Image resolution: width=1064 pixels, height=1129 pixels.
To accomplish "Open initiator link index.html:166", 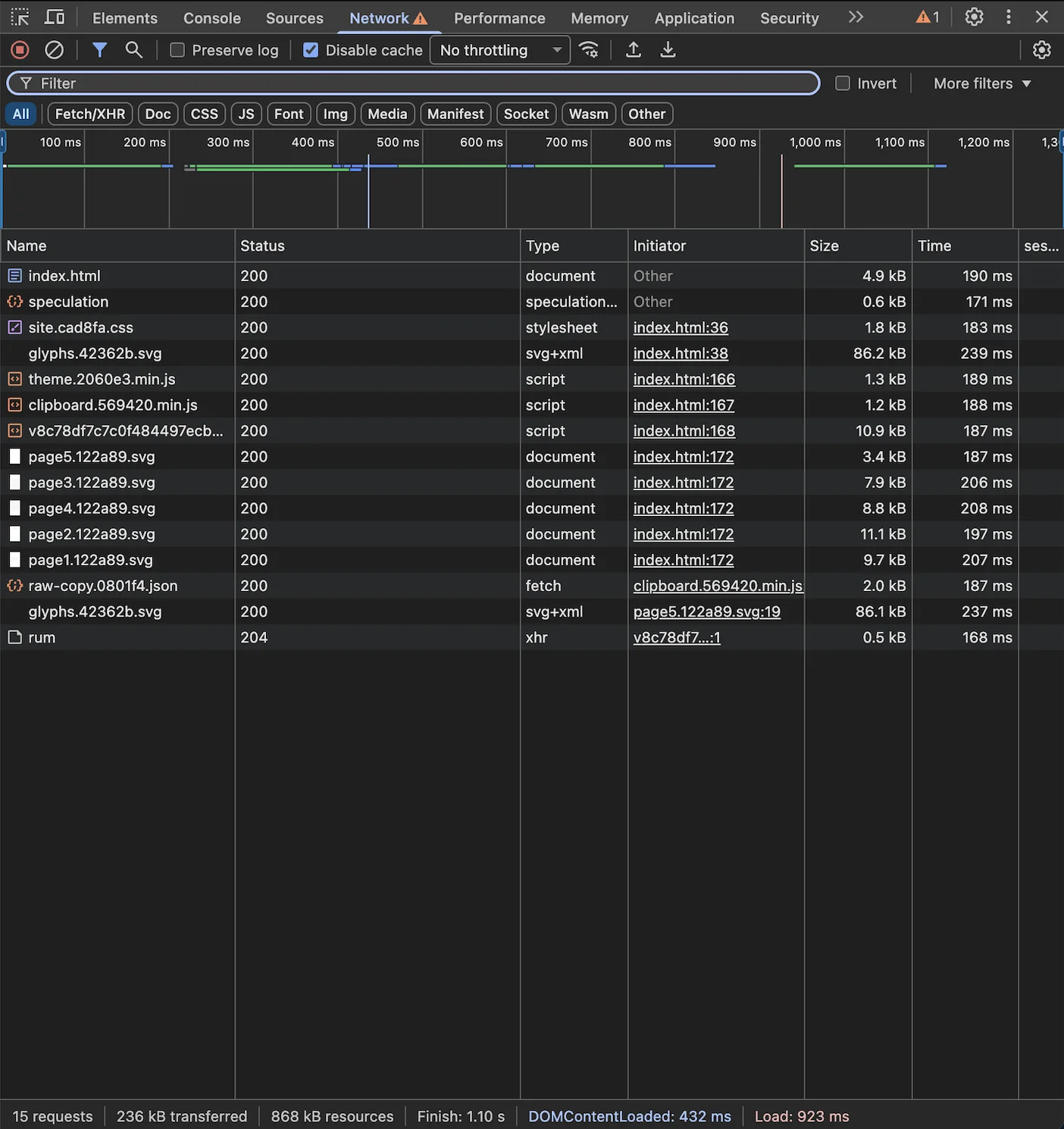I will point(684,379).
